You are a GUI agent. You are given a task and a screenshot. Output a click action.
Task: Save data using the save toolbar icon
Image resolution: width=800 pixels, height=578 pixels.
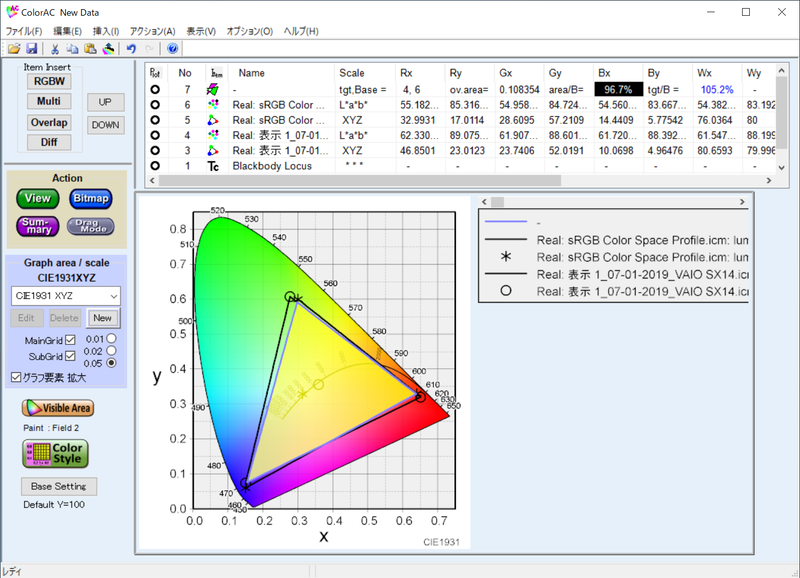(x=32, y=47)
